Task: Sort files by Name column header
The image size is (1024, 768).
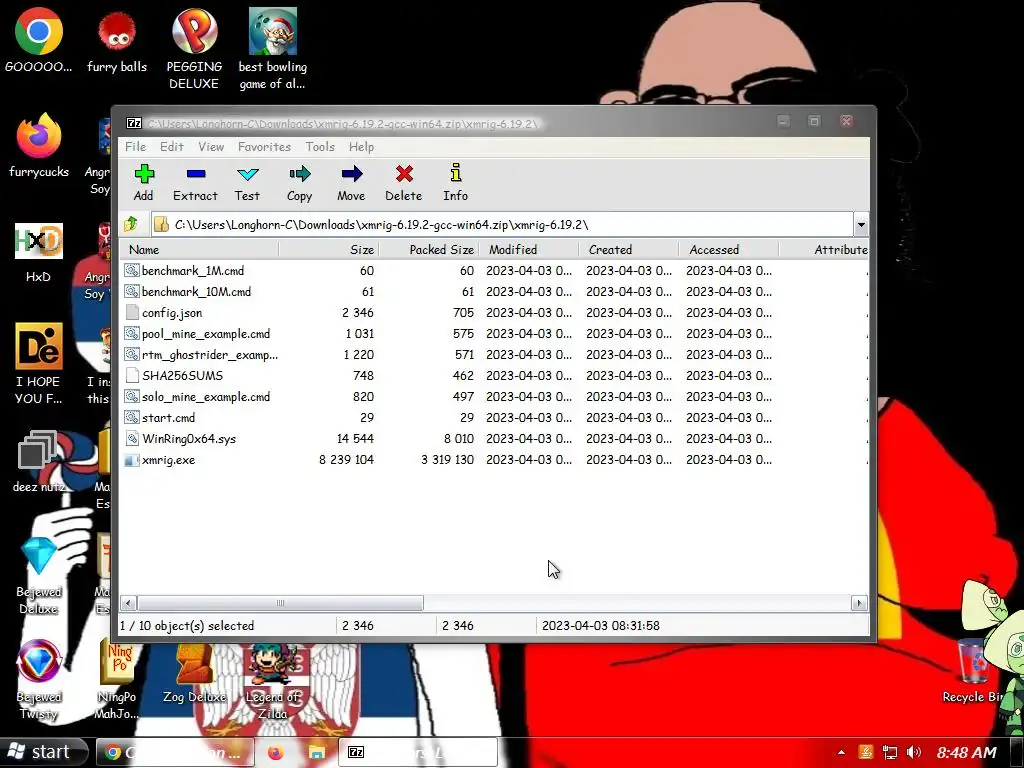Action: click(x=199, y=249)
